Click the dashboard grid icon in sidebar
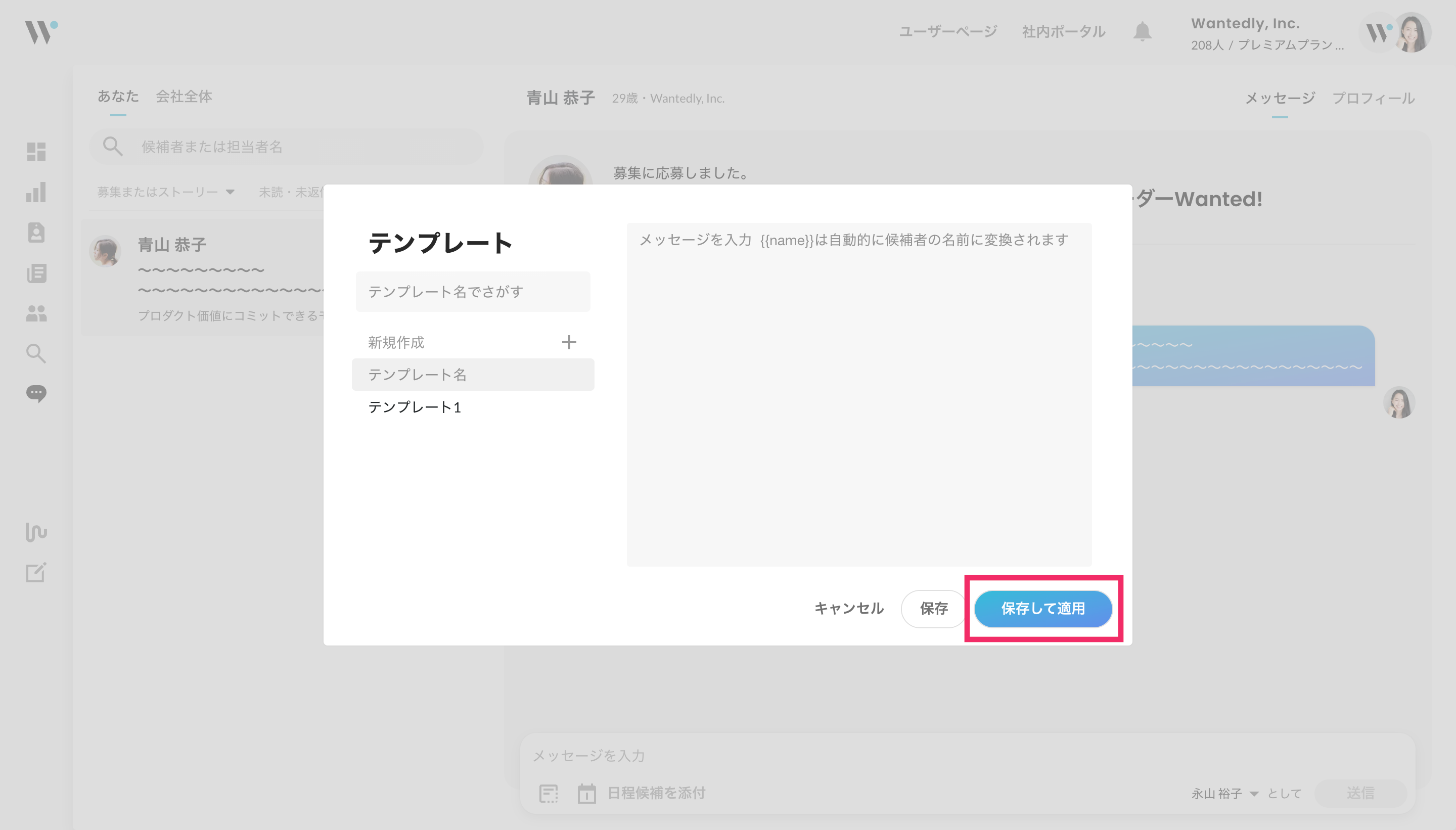 click(36, 152)
